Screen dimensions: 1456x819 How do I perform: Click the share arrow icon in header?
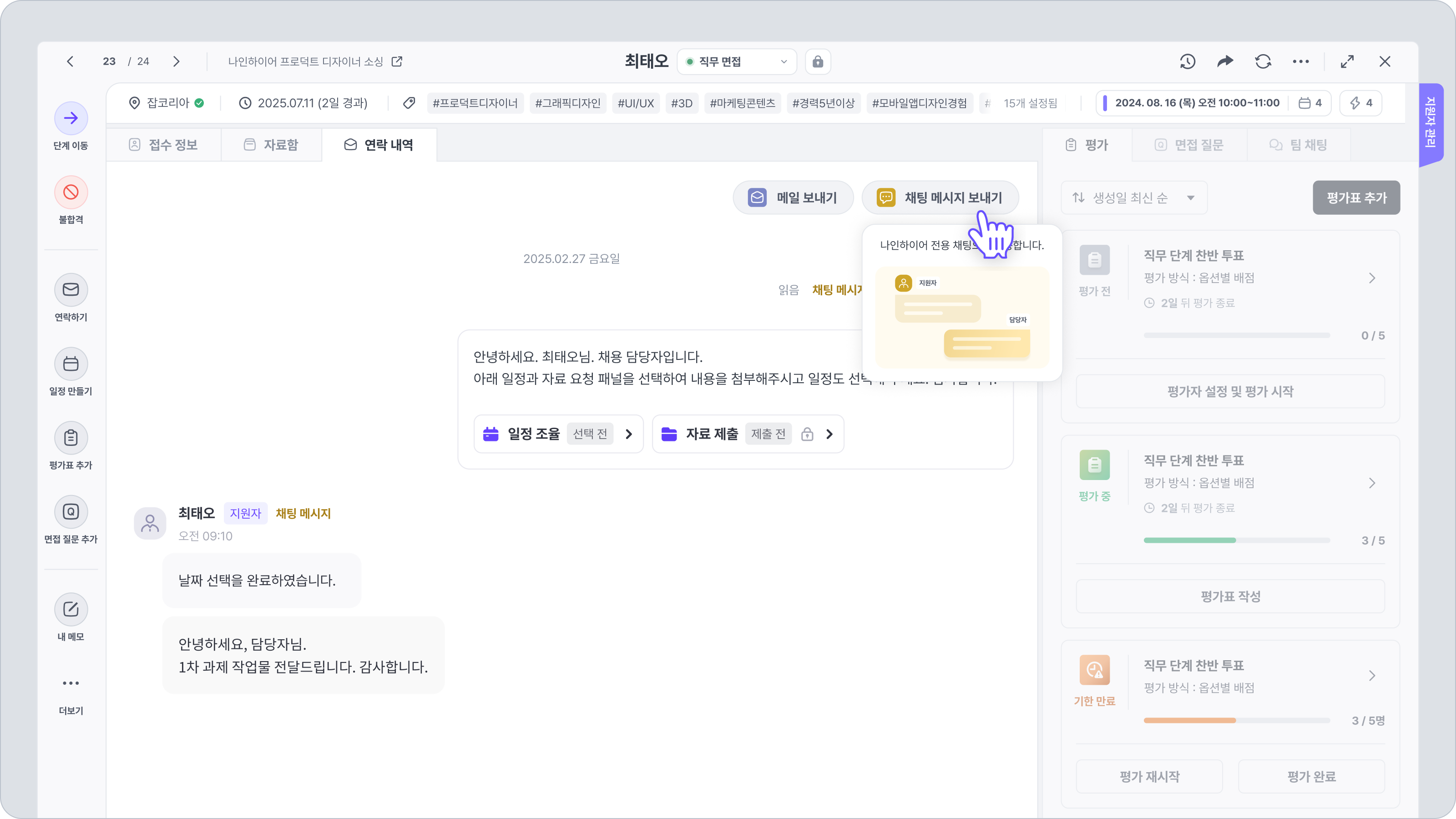click(x=1225, y=61)
